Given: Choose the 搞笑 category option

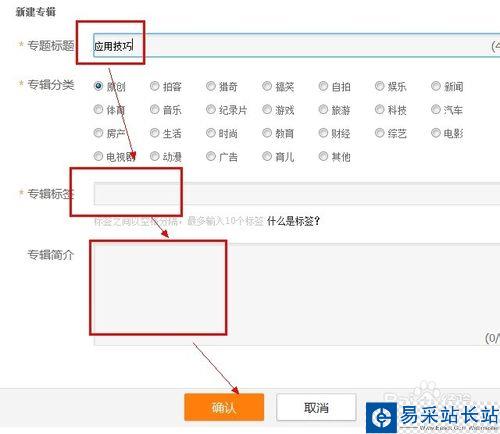Looking at the screenshot, I should (x=267, y=86).
